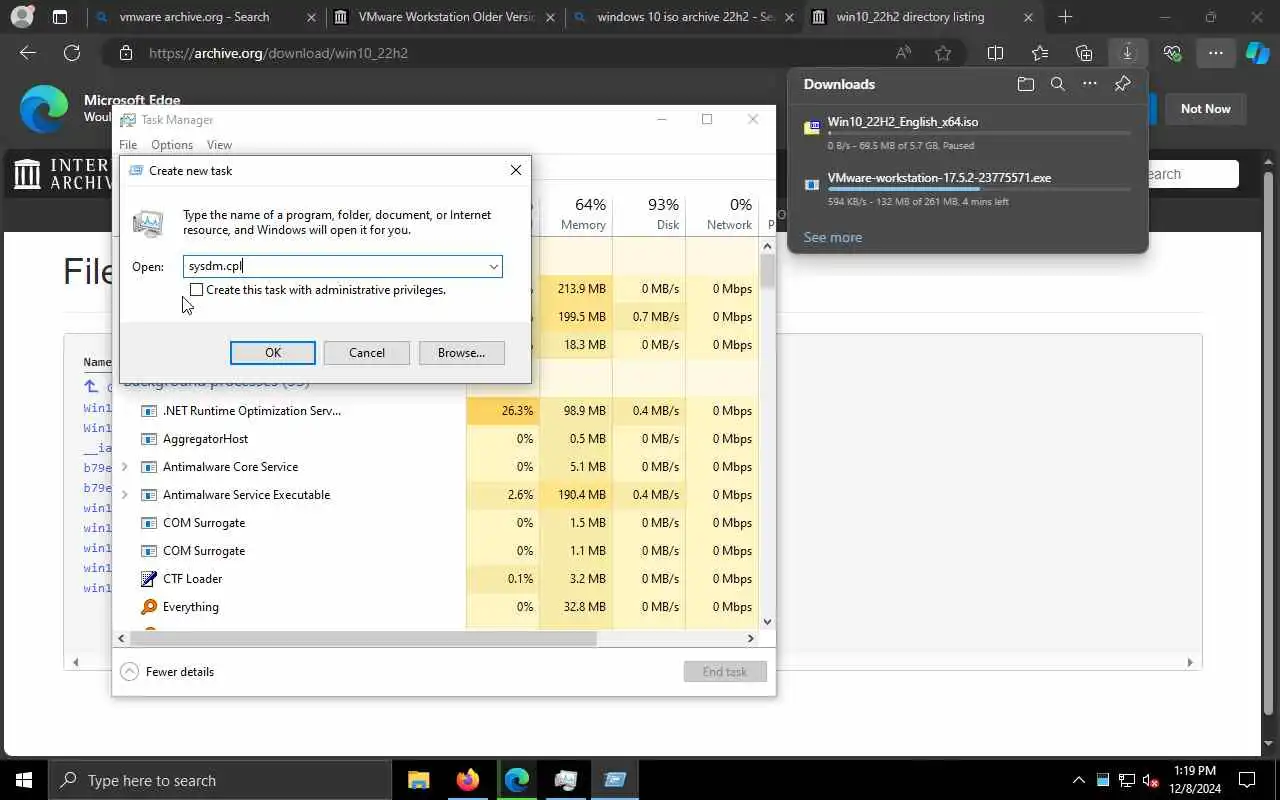Viewport: 1280px width, 800px height.
Task: Switch to VMware Workstation Older Versions tab
Action: tap(445, 17)
